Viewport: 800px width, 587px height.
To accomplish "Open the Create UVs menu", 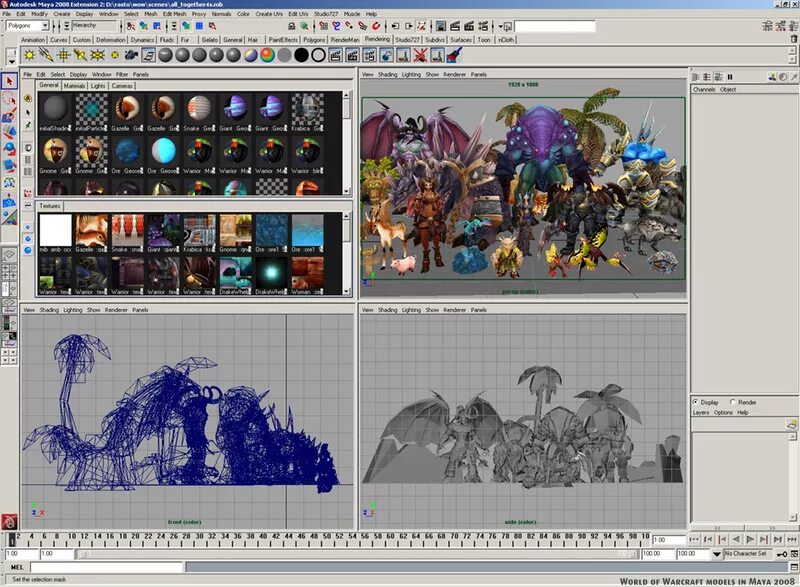I will (268, 14).
